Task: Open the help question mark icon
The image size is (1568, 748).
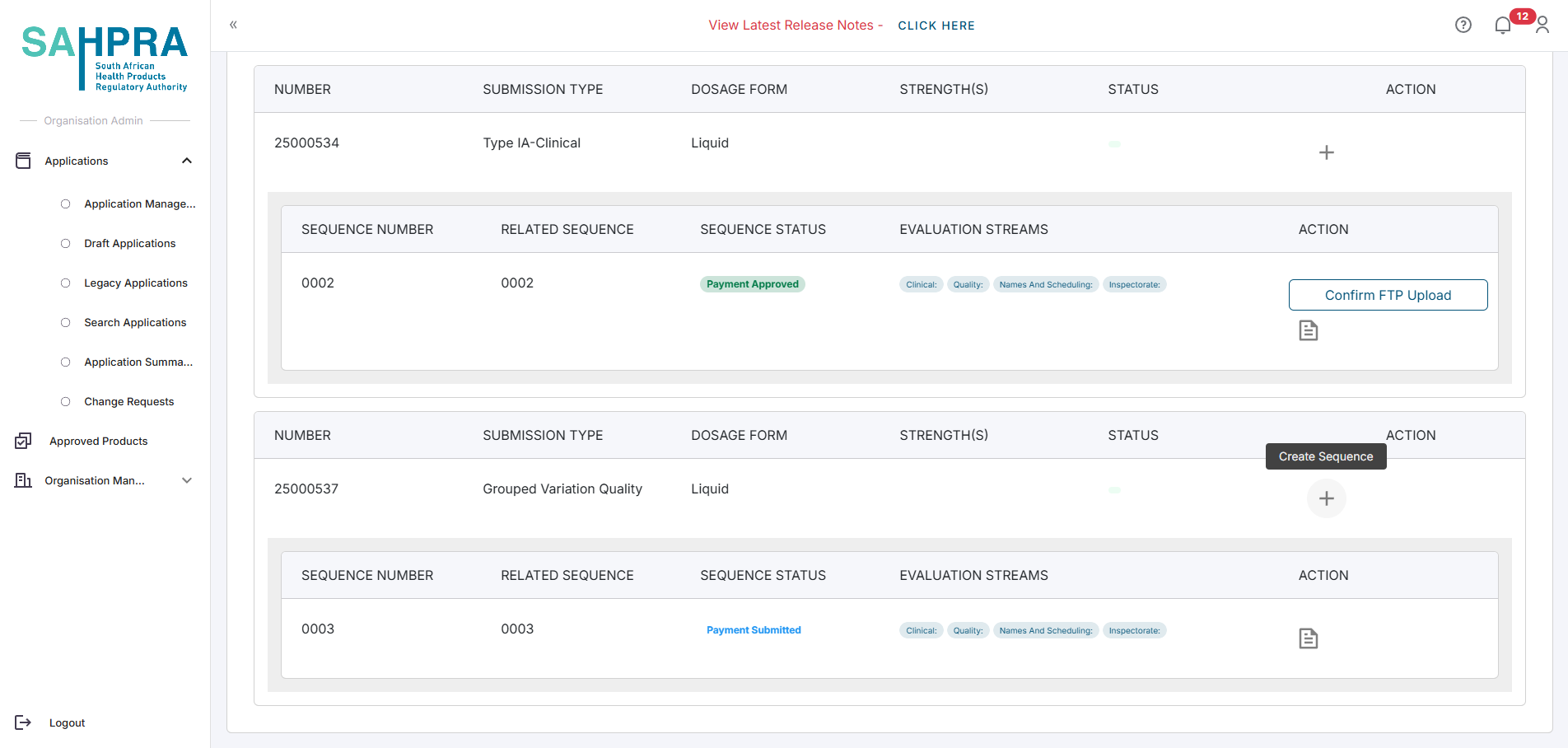Action: pyautogui.click(x=1463, y=25)
